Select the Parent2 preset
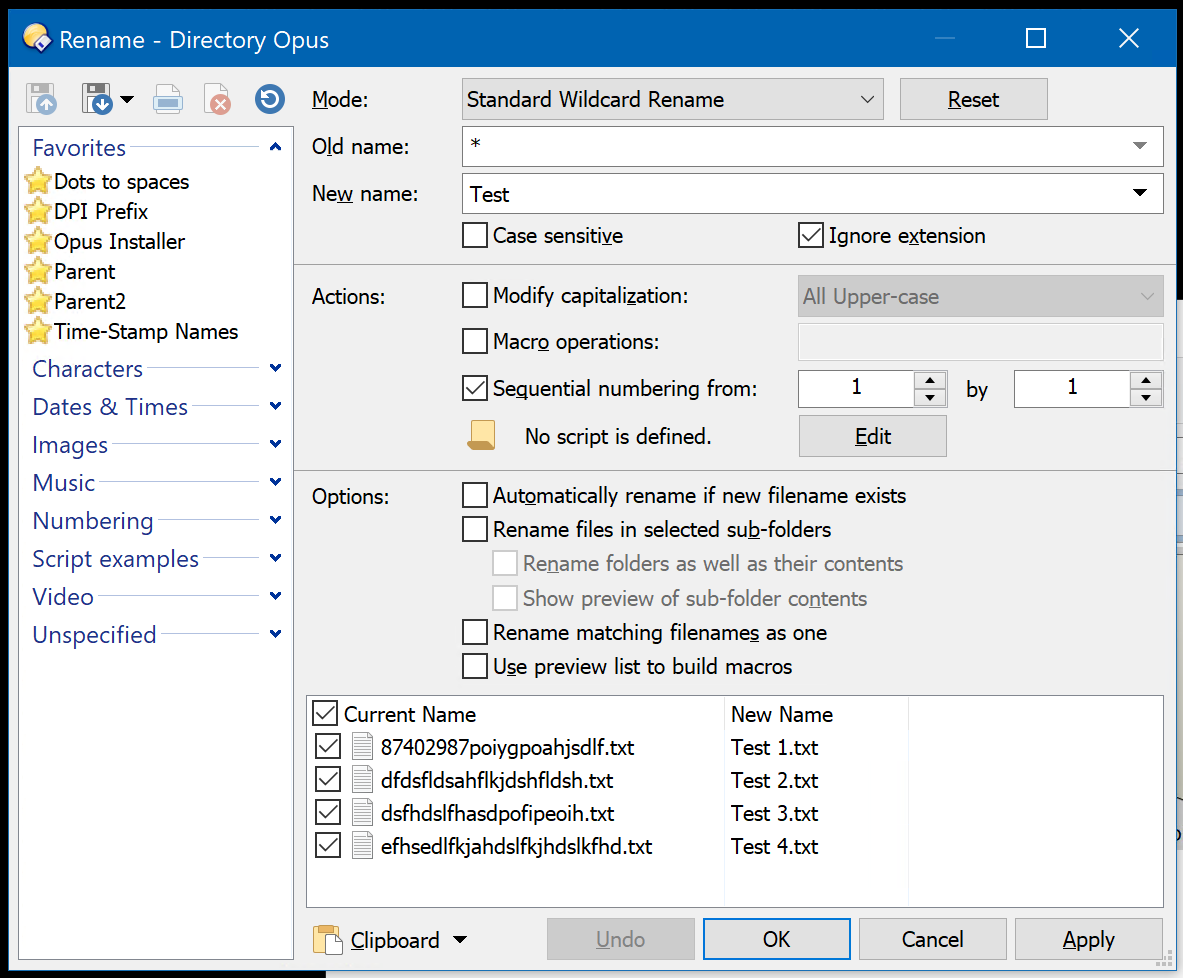The height and width of the screenshot is (978, 1183). coord(90,302)
